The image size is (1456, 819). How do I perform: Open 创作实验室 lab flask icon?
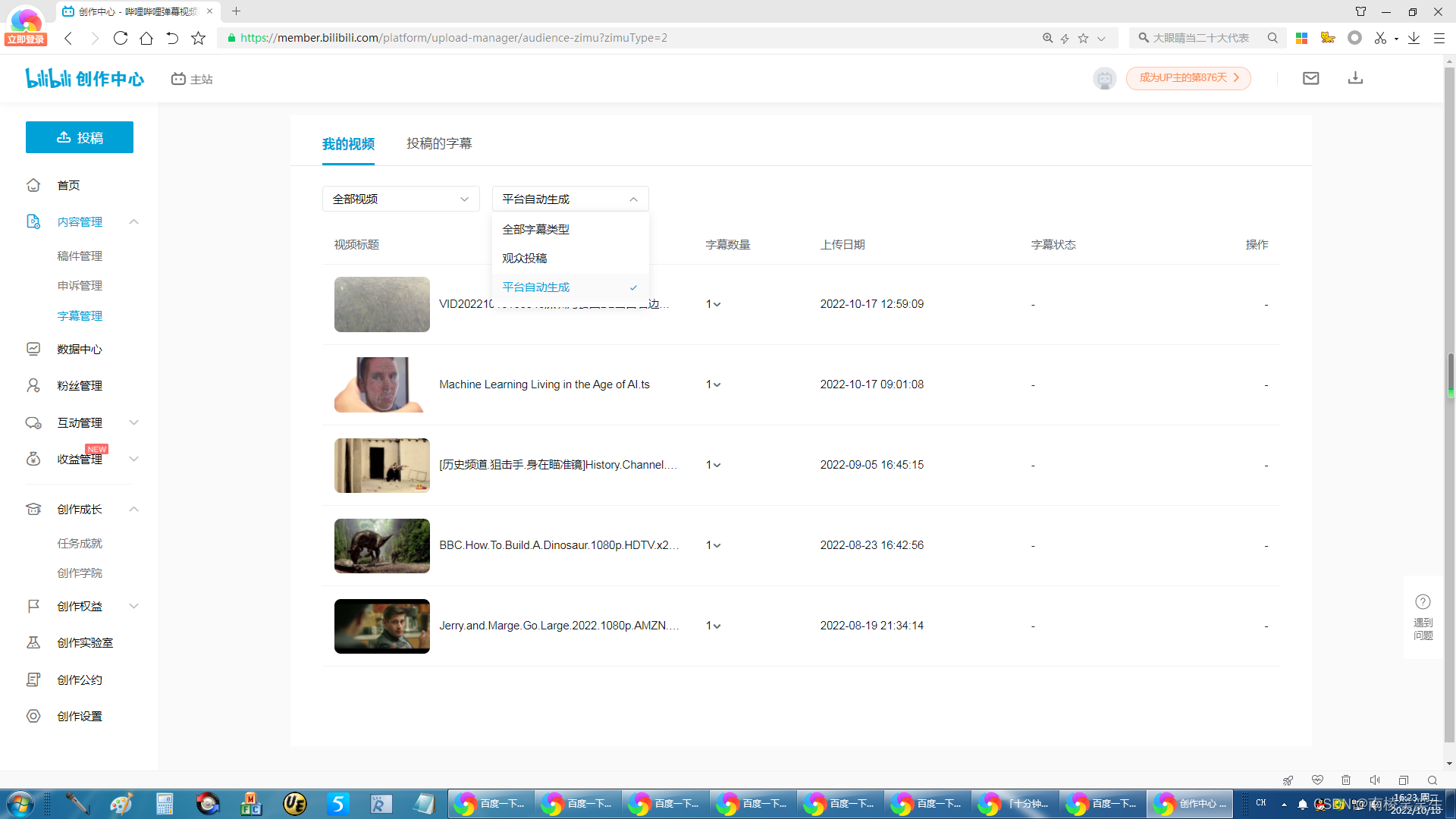(x=33, y=642)
